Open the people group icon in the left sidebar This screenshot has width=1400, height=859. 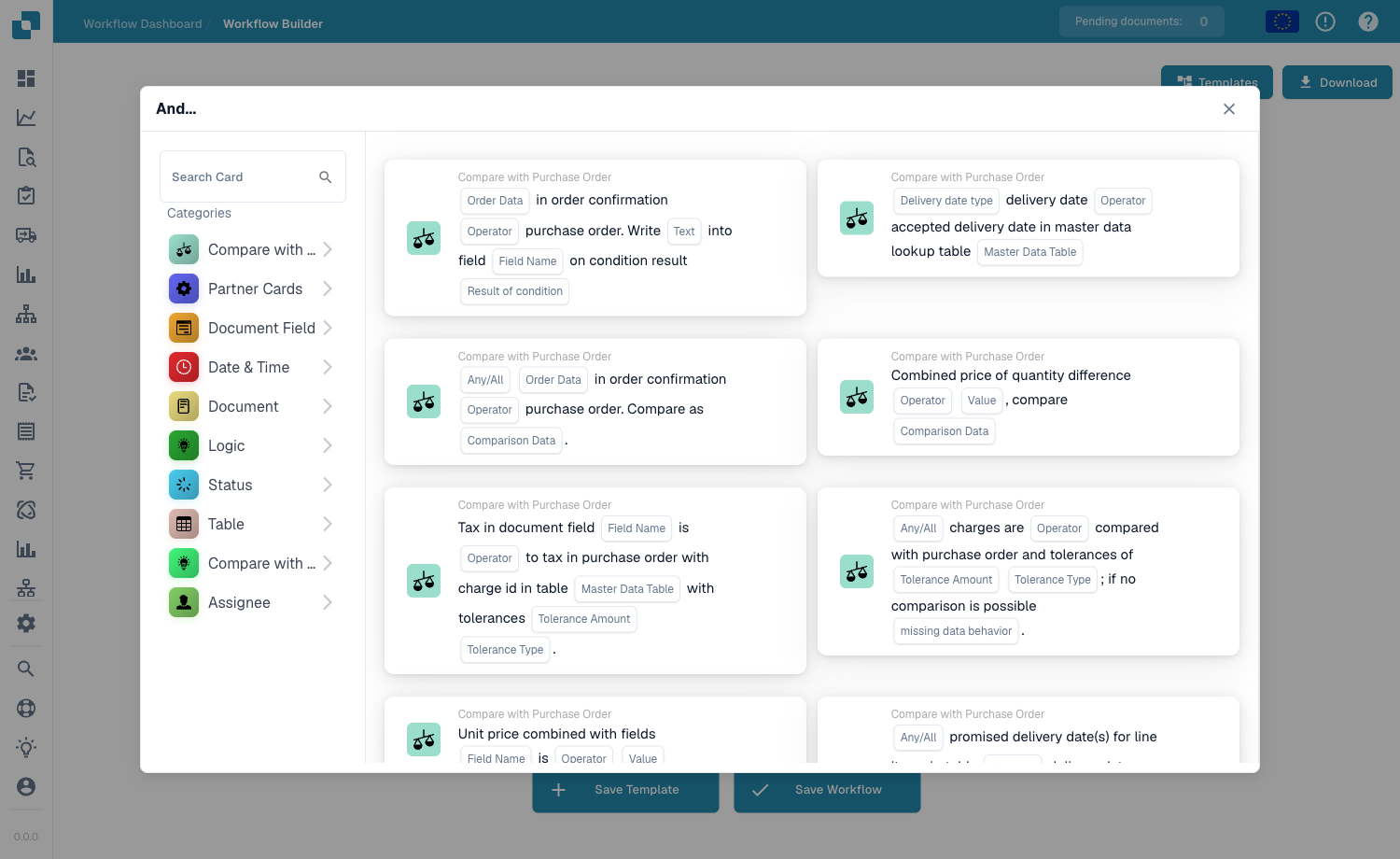[26, 354]
